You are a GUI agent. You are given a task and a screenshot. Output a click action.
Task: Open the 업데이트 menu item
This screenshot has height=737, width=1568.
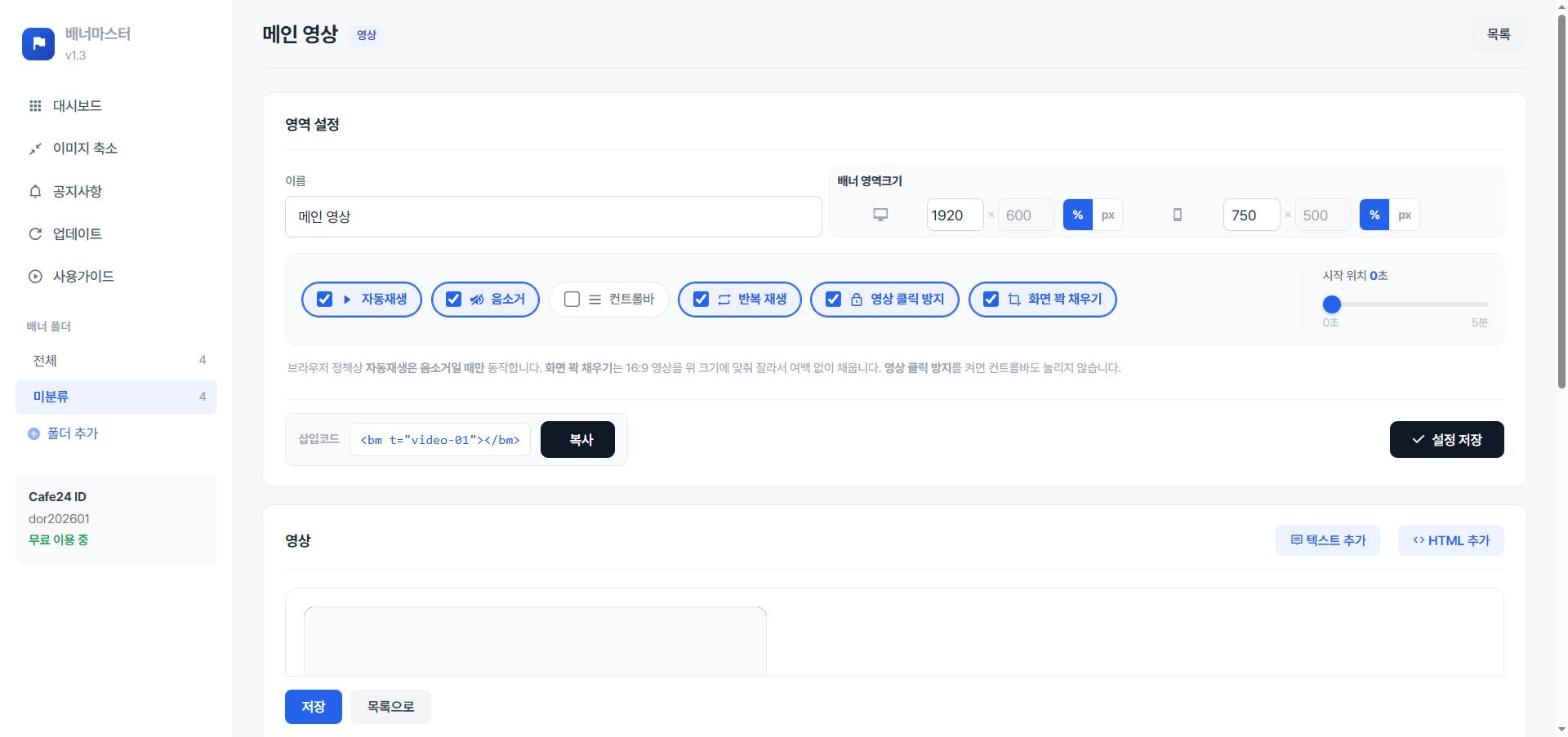(x=116, y=234)
